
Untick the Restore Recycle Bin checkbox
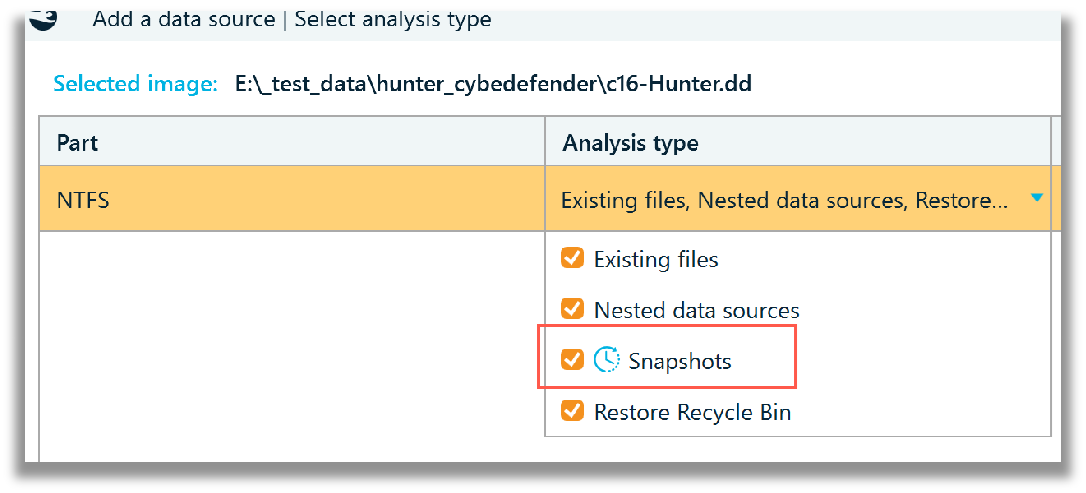(x=572, y=411)
